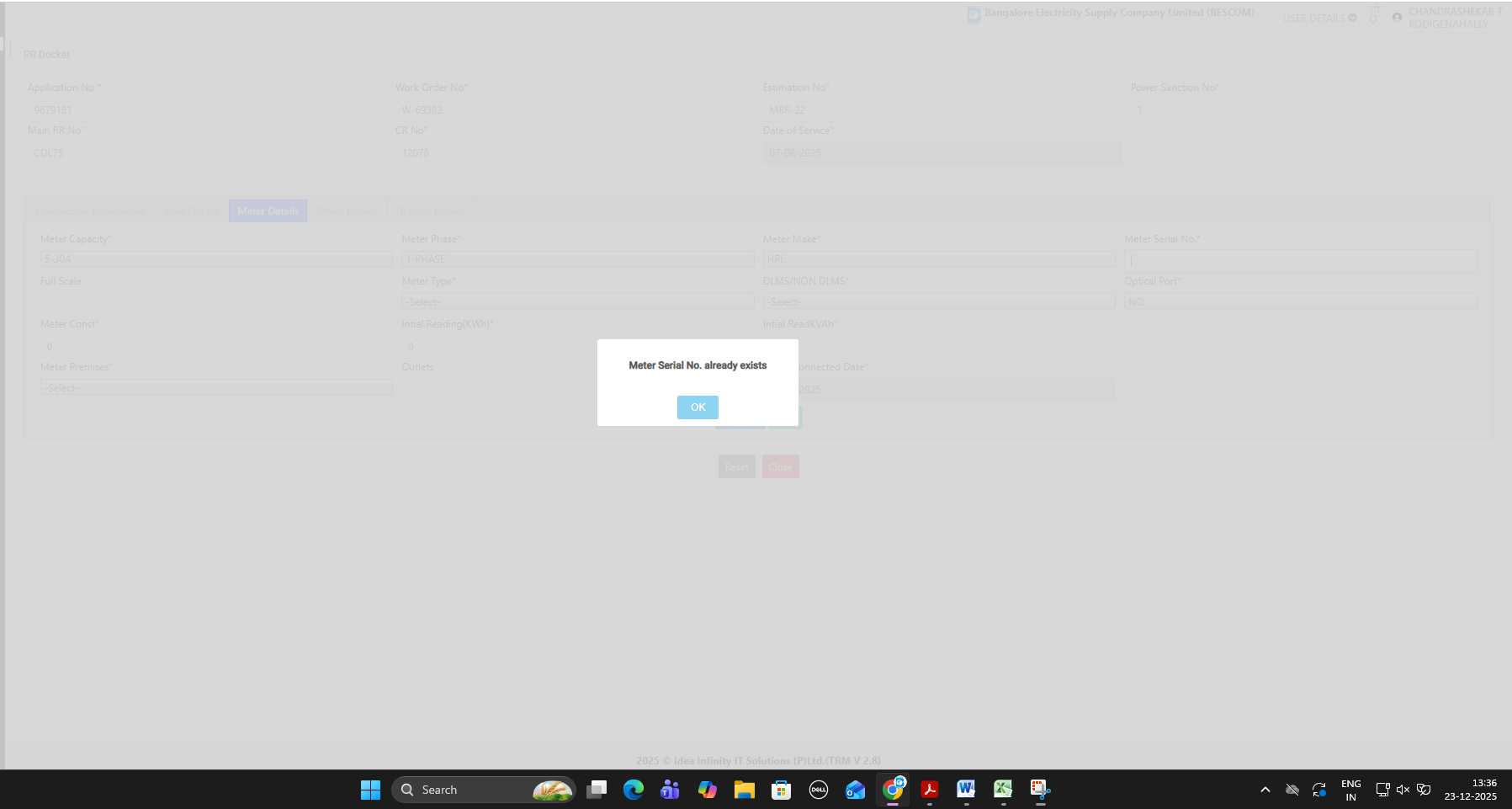Switch to the Connection Information tab
Screen dimensions: 1512x809
91,211
